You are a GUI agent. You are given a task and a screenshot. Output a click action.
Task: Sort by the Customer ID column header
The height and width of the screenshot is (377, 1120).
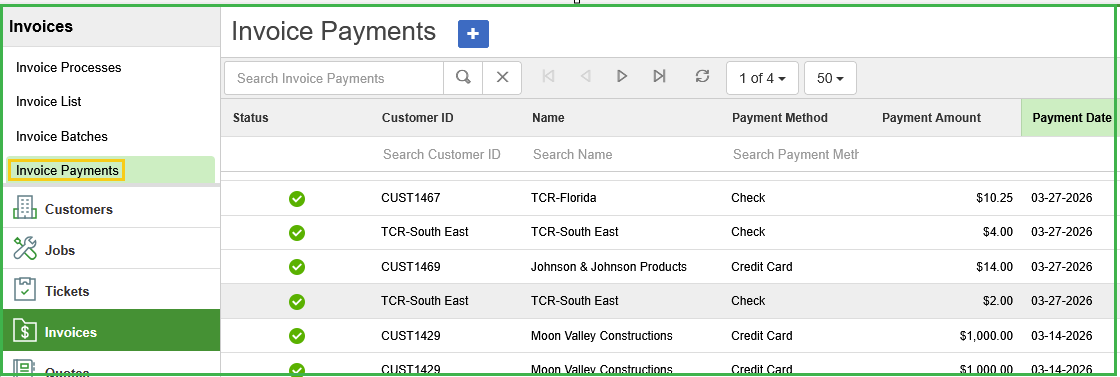tap(418, 118)
